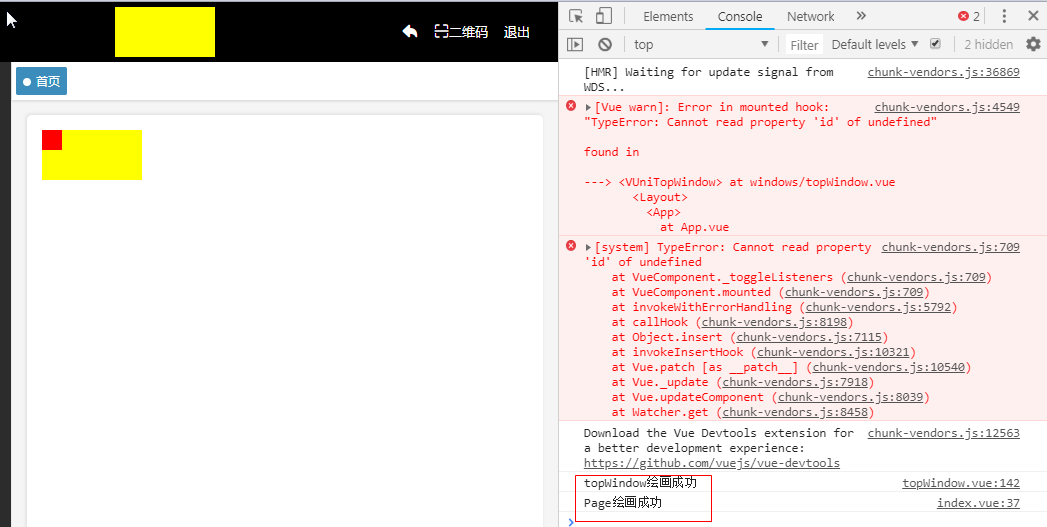Click the small red square
The height and width of the screenshot is (527, 1047).
52,140
